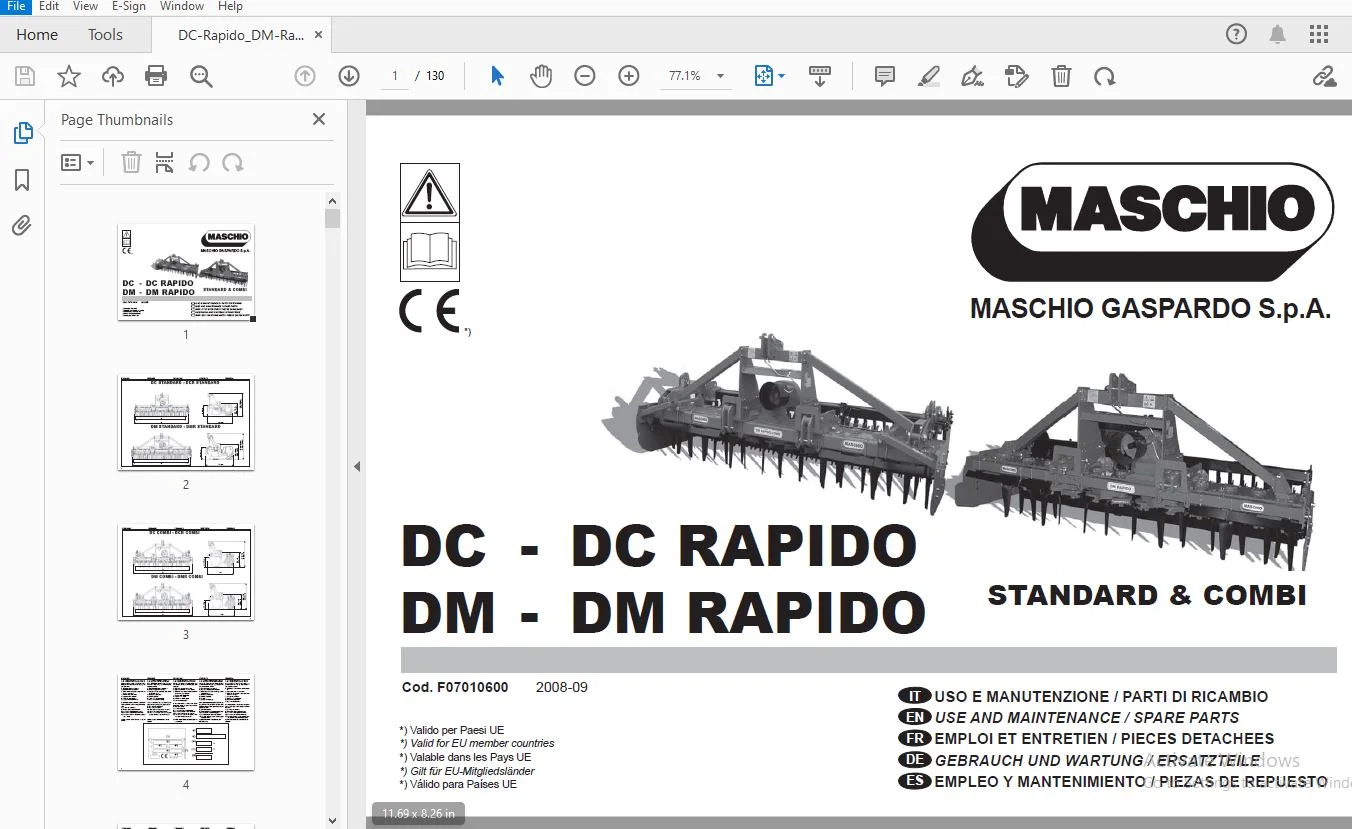
Task: Open the View menu
Action: click(85, 6)
